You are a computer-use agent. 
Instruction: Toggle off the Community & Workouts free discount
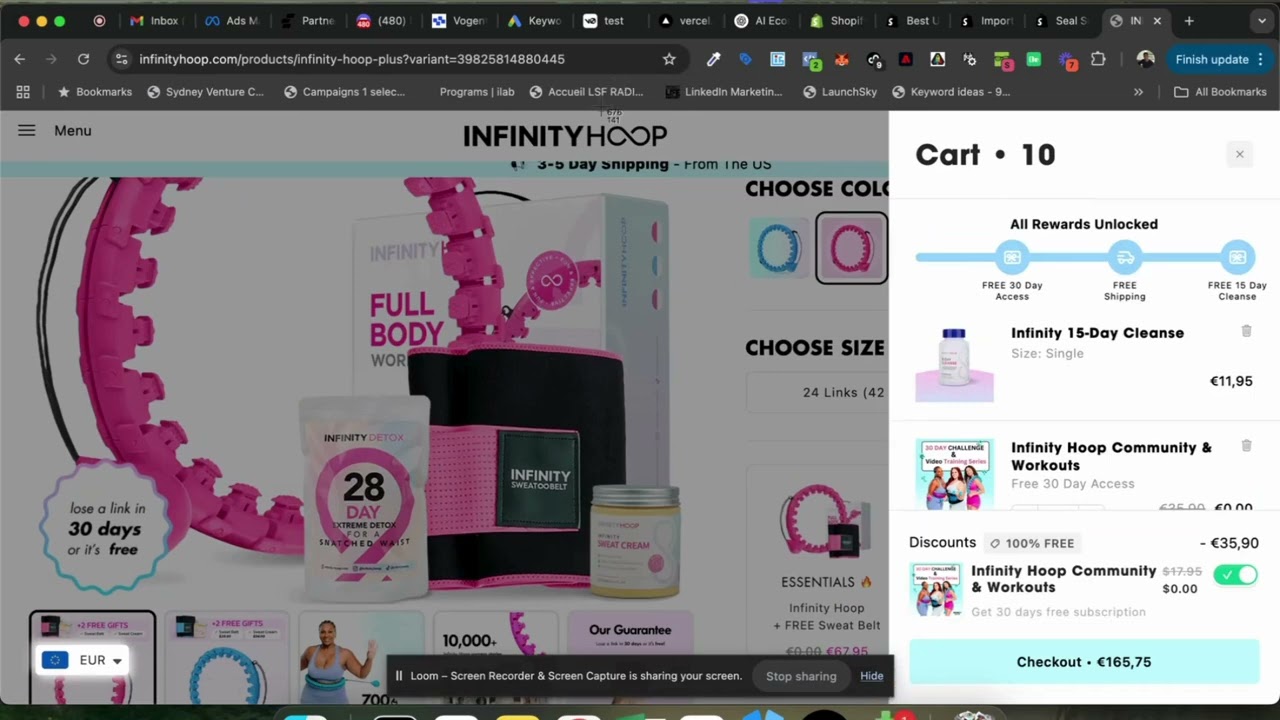pyautogui.click(x=1235, y=575)
